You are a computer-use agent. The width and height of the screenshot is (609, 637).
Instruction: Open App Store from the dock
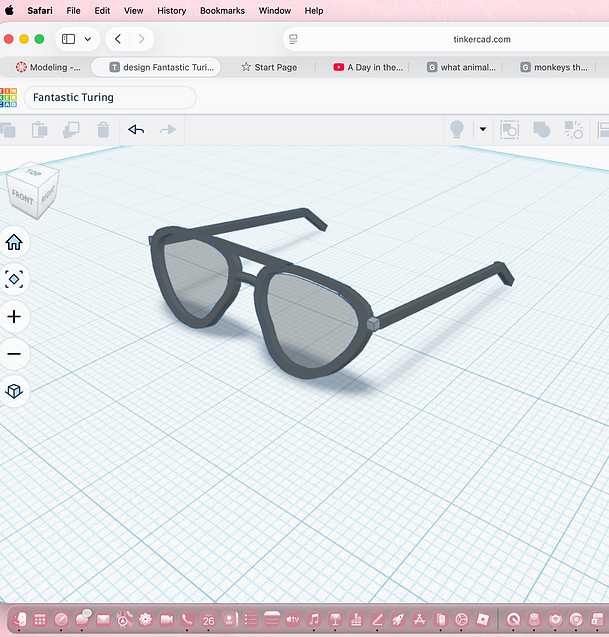pyautogui.click(x=419, y=619)
